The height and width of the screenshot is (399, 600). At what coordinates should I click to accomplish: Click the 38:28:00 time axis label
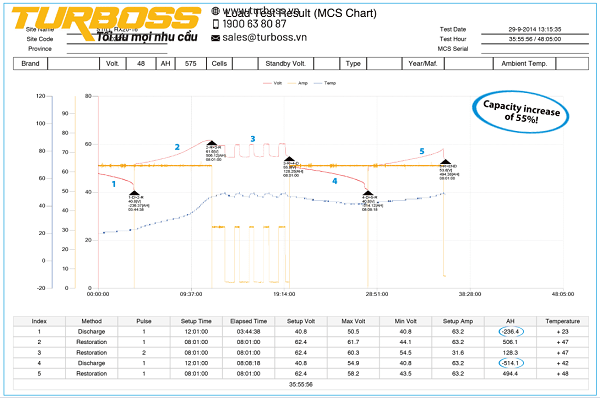click(x=470, y=294)
